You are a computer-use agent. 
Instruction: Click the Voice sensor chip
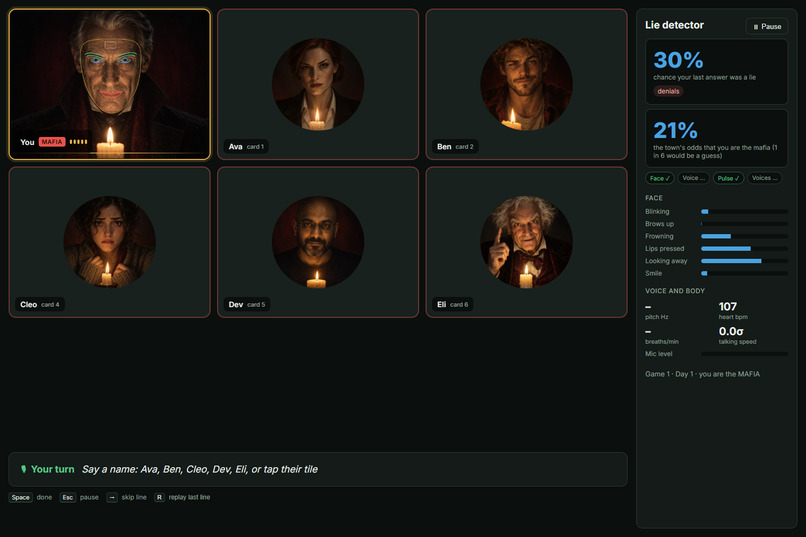tap(693, 178)
